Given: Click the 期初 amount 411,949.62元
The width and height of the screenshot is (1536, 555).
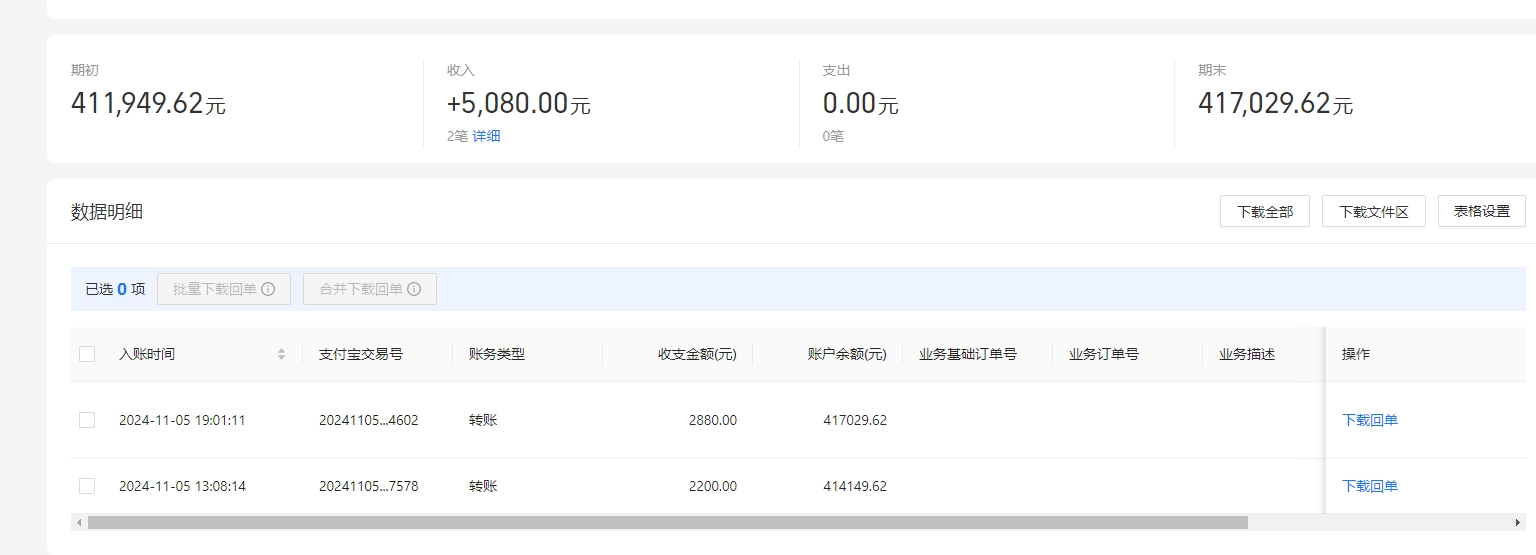Looking at the screenshot, I should pyautogui.click(x=148, y=103).
